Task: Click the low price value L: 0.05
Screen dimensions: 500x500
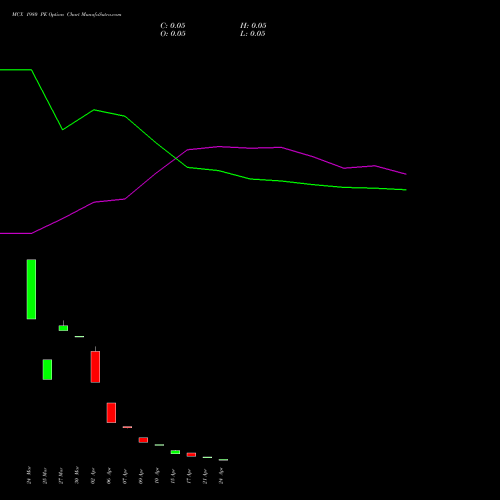Action: pyautogui.click(x=253, y=34)
